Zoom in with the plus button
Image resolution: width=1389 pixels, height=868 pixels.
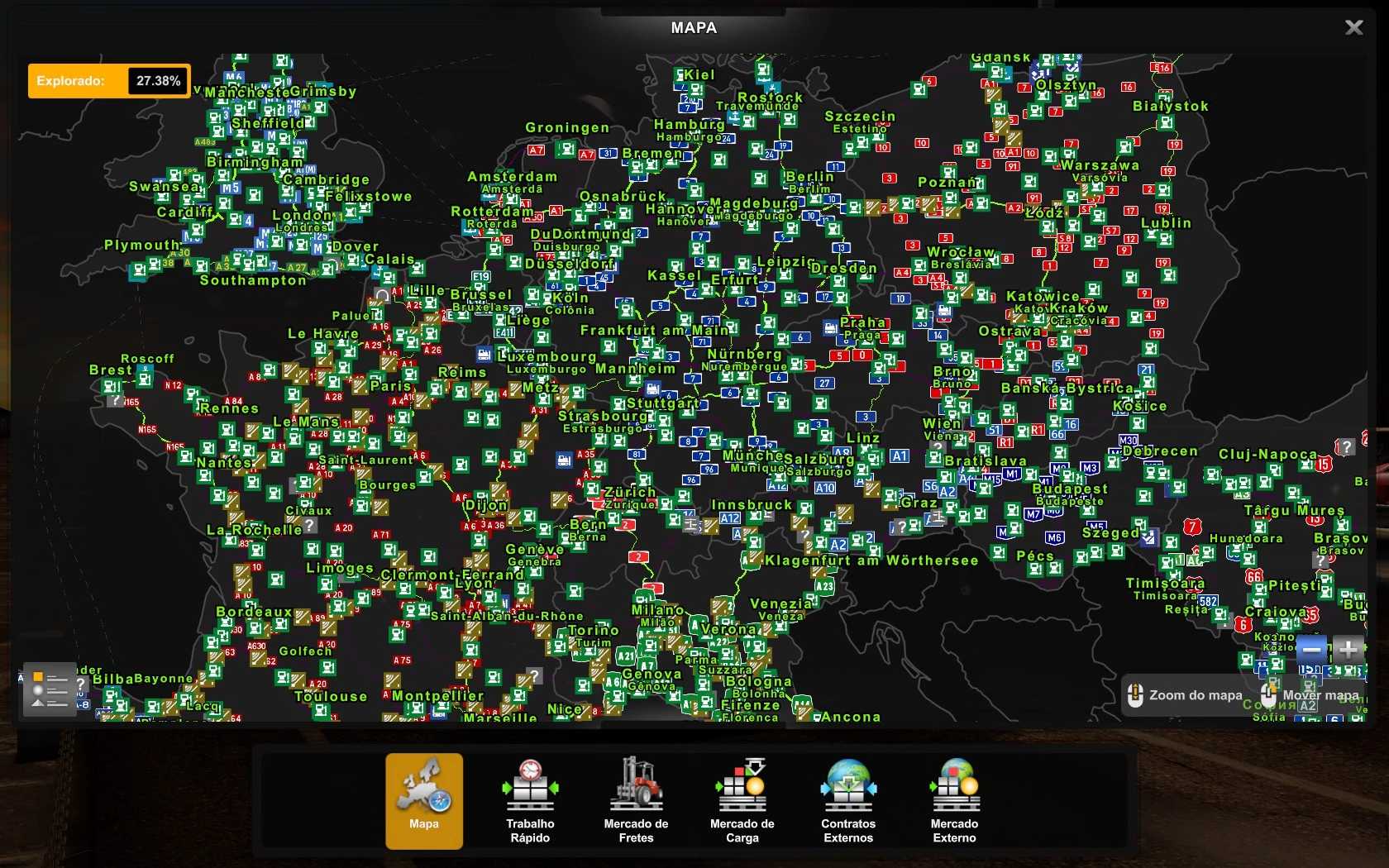[1348, 650]
